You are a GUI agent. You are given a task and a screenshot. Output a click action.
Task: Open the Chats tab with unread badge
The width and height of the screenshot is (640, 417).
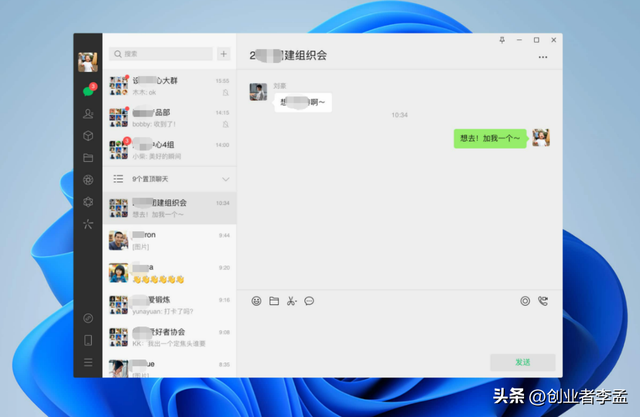(89, 91)
